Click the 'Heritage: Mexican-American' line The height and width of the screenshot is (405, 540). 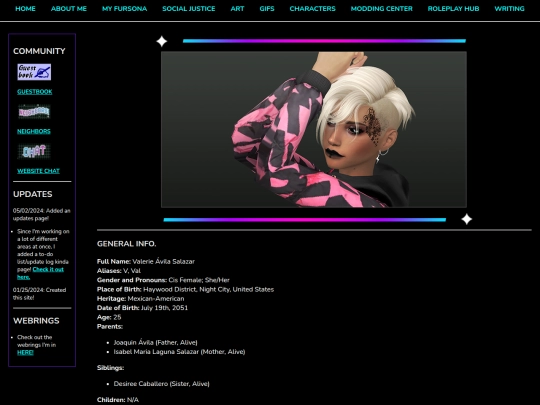point(140,299)
